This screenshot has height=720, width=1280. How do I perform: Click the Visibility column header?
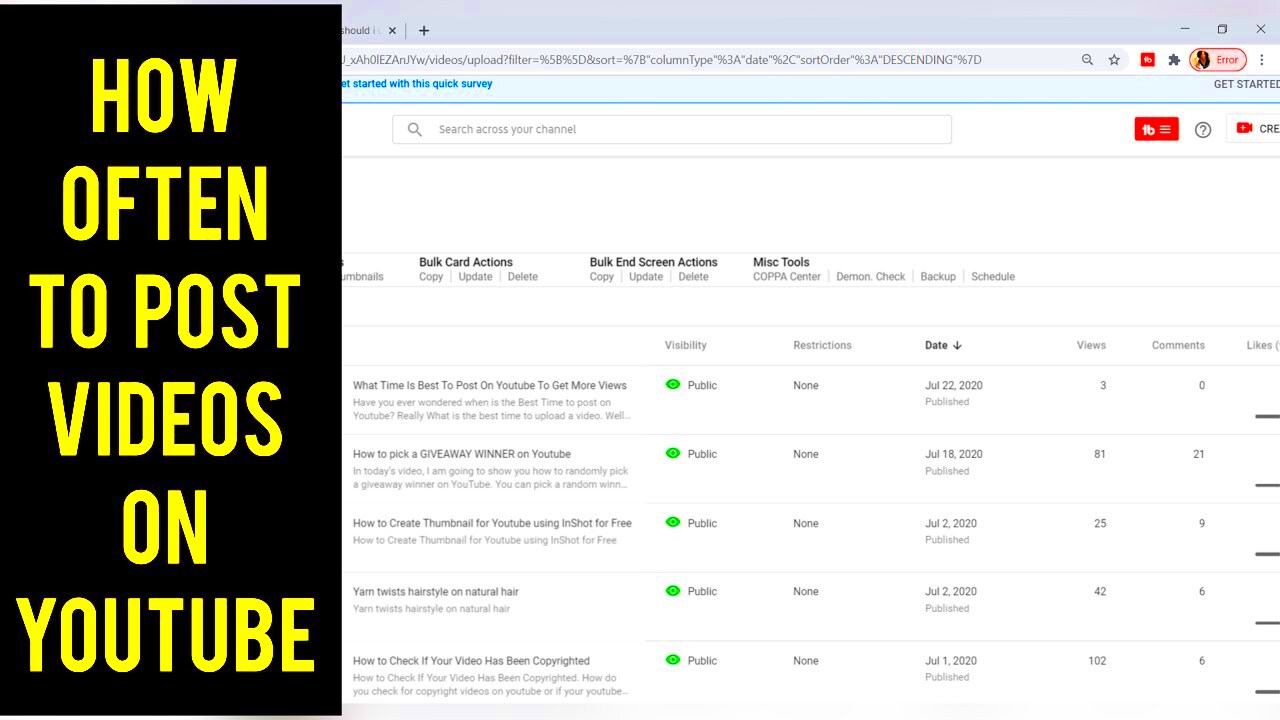pyautogui.click(x=686, y=346)
